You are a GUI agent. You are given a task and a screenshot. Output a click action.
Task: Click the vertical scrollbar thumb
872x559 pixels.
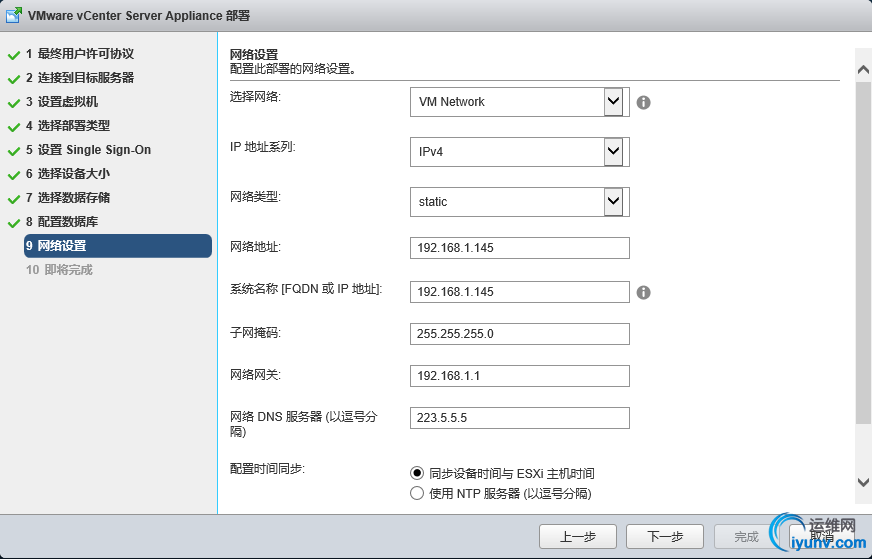[863, 253]
